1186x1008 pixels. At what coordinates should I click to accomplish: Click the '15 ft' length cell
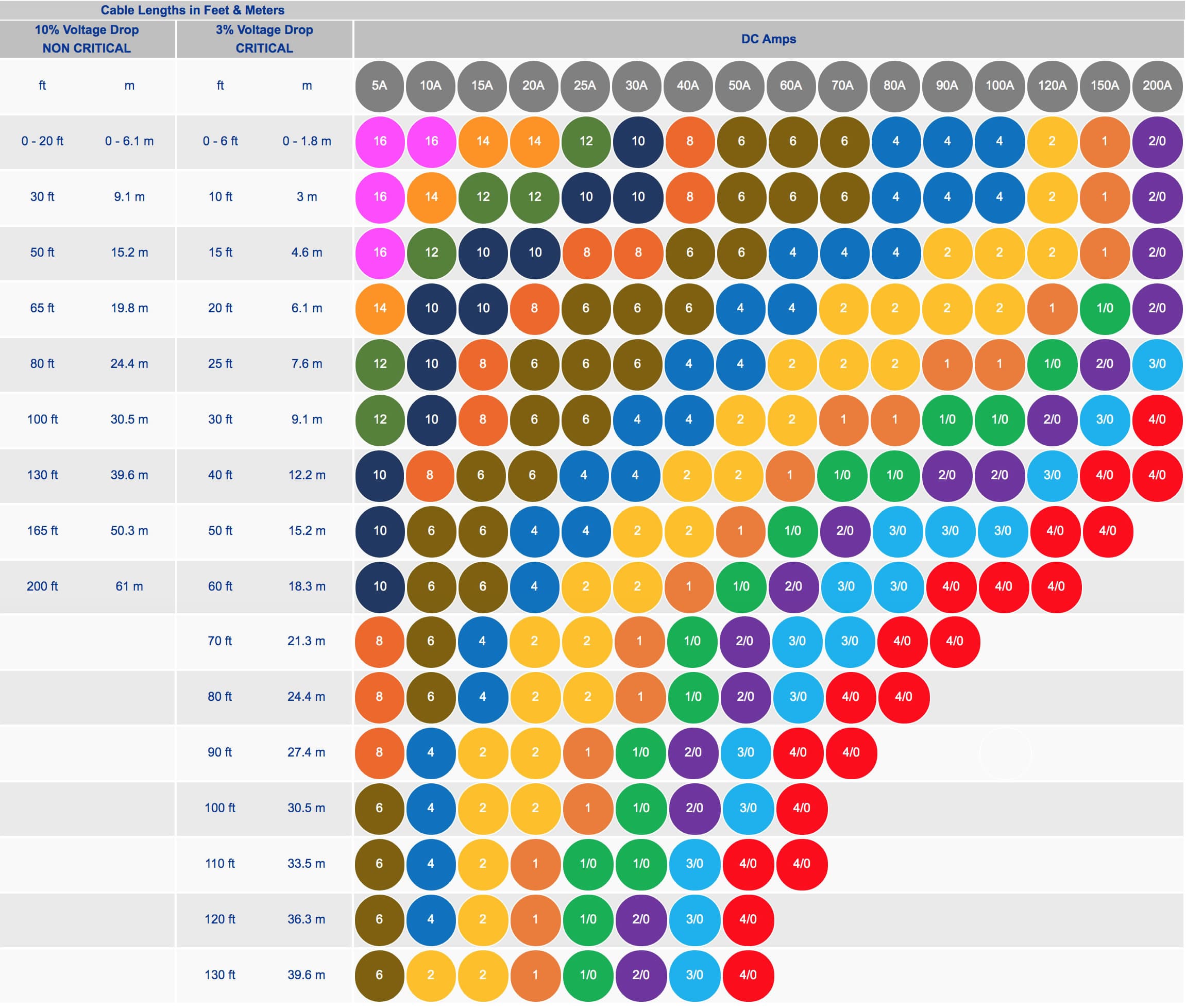pyautogui.click(x=221, y=253)
